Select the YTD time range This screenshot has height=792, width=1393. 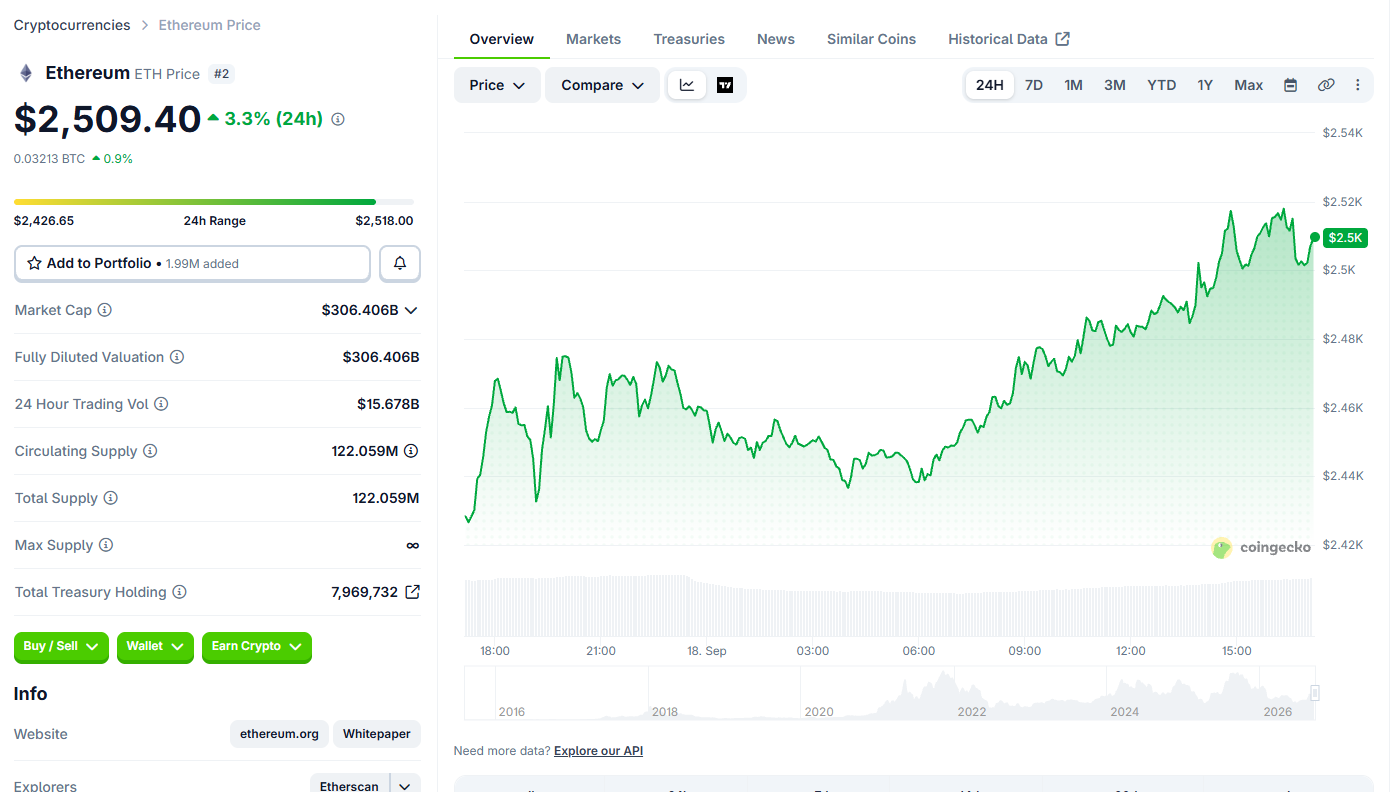[x=1162, y=85]
